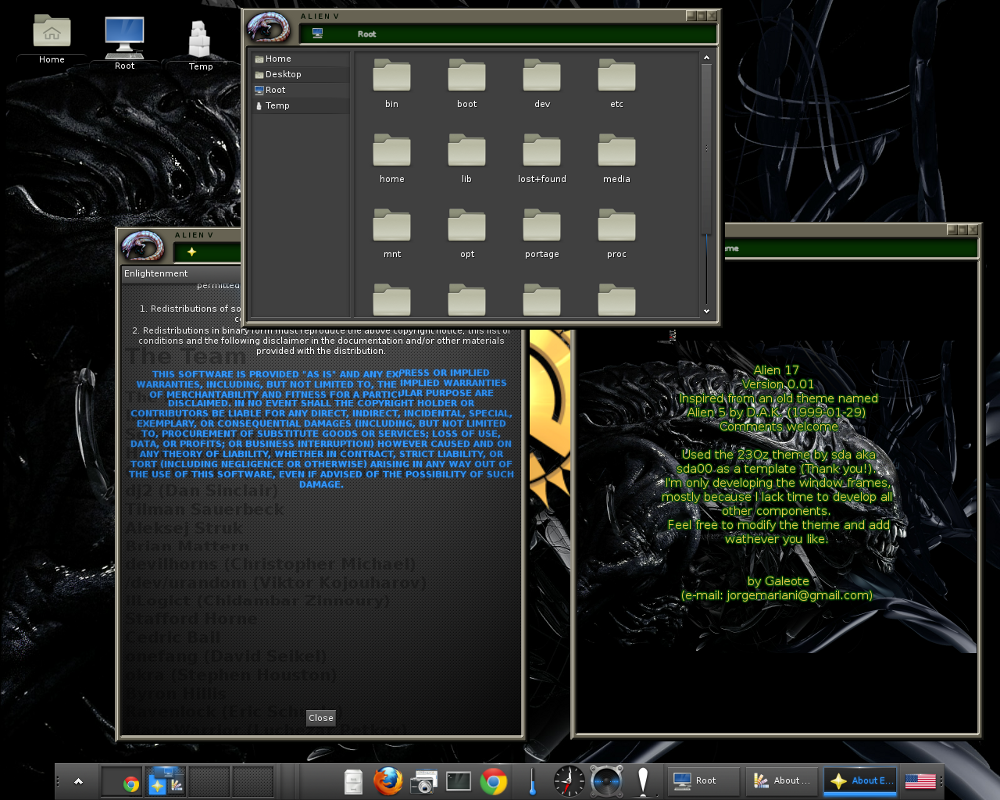Launch Firefox from the shelf
Image resolution: width=1000 pixels, height=800 pixels.
pos(388,781)
